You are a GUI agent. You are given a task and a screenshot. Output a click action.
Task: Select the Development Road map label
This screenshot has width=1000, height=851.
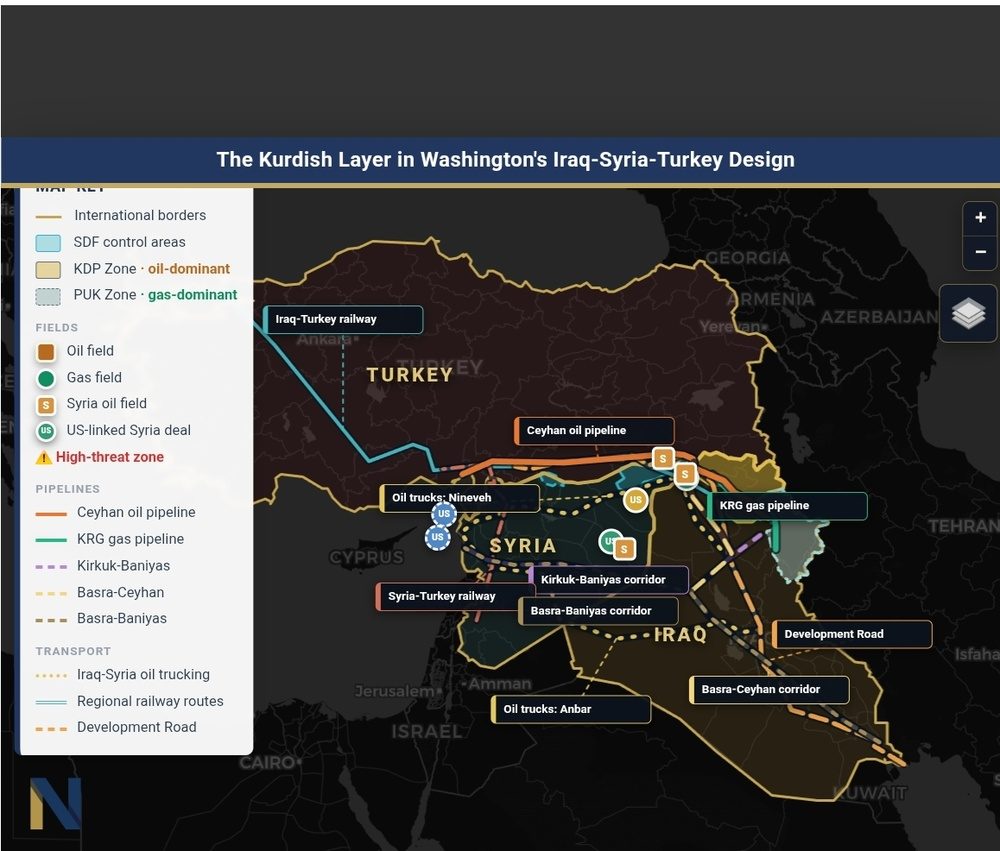(x=852, y=634)
